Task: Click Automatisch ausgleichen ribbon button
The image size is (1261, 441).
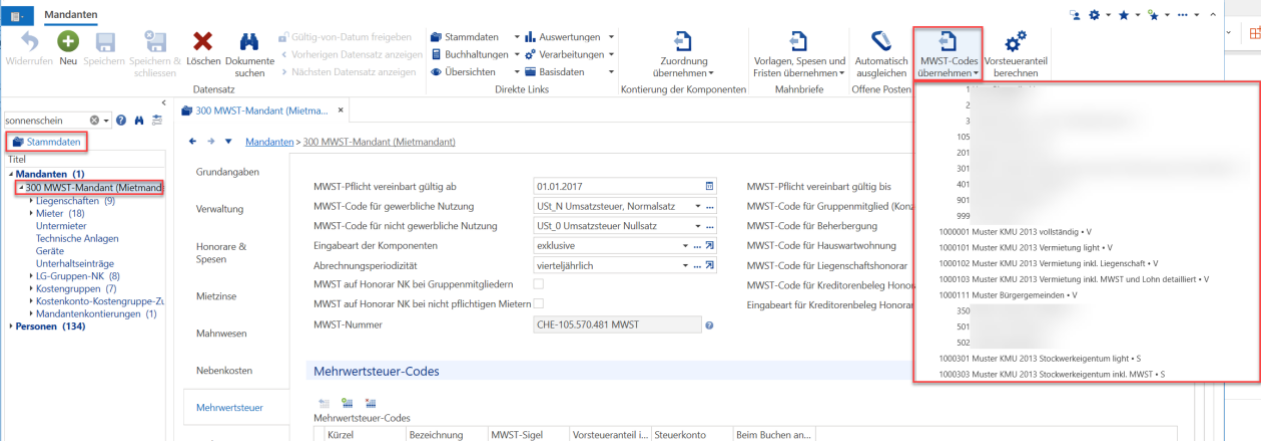Action: [x=881, y=53]
